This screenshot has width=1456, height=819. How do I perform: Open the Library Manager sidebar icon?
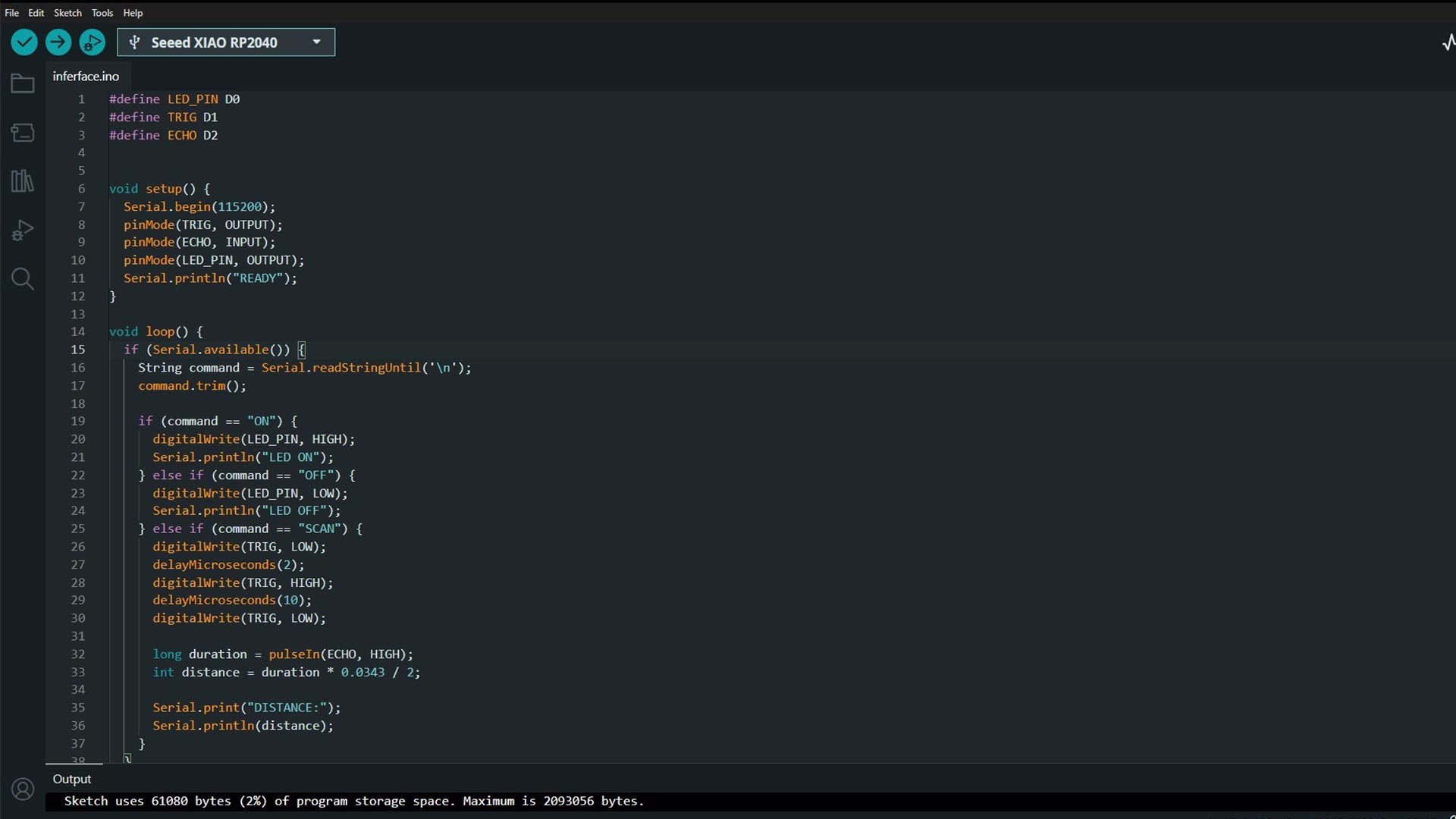(23, 181)
